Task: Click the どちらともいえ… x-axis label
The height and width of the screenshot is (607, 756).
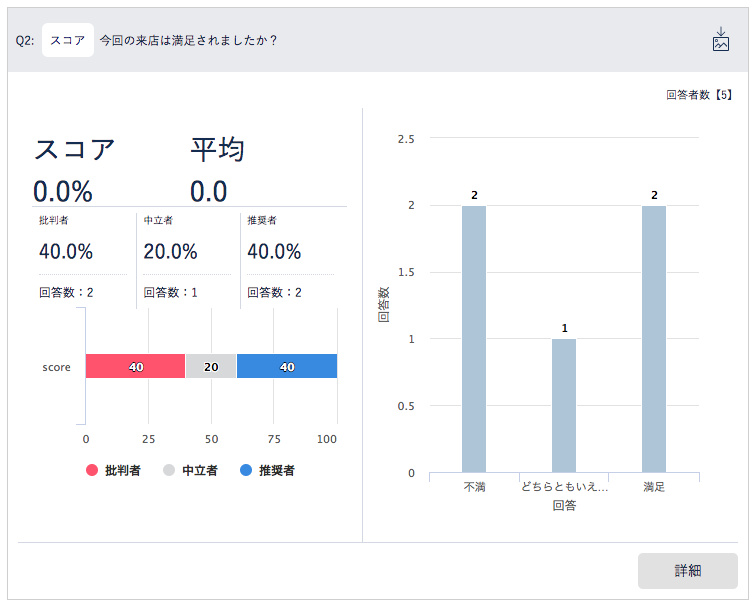Action: (564, 486)
